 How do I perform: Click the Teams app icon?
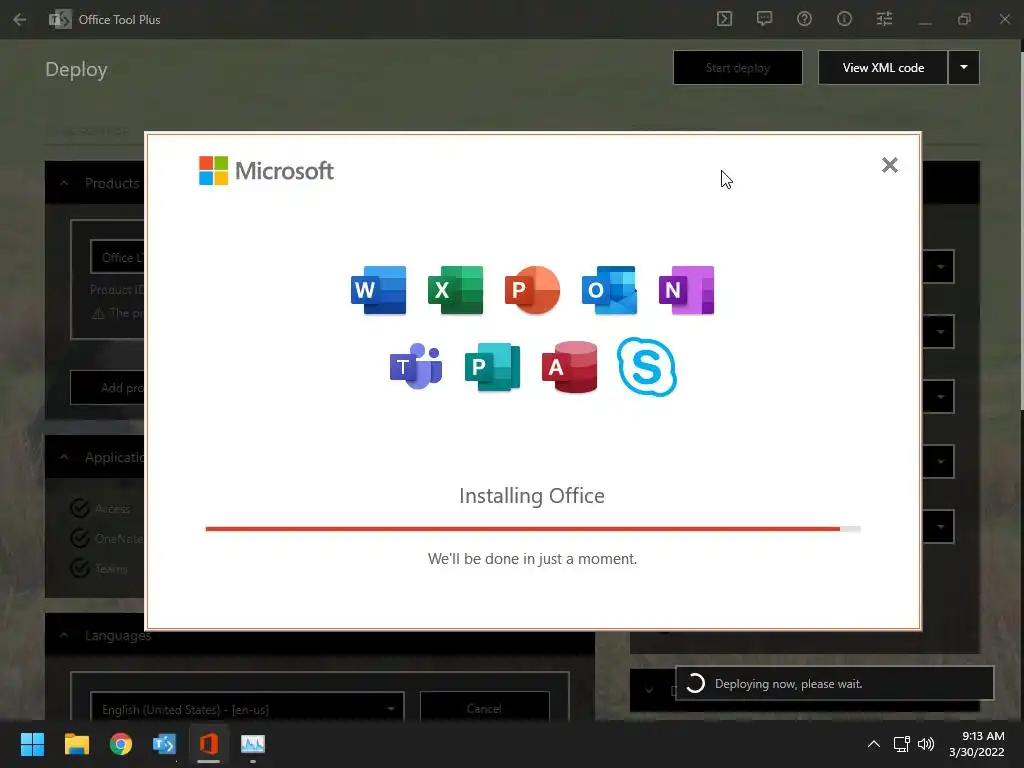tap(416, 366)
